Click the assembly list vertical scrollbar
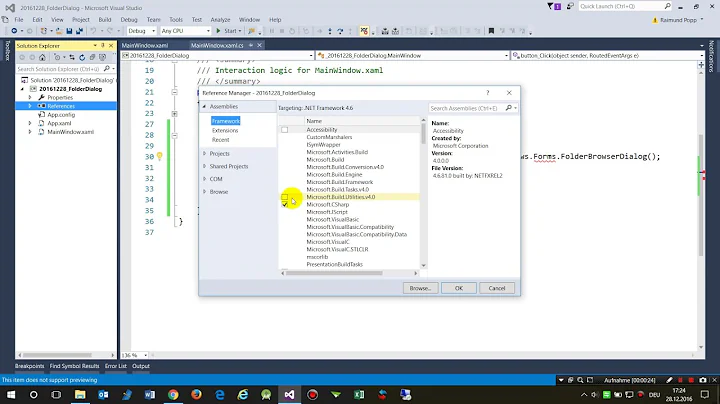This screenshot has height=404, width=720. (423, 133)
